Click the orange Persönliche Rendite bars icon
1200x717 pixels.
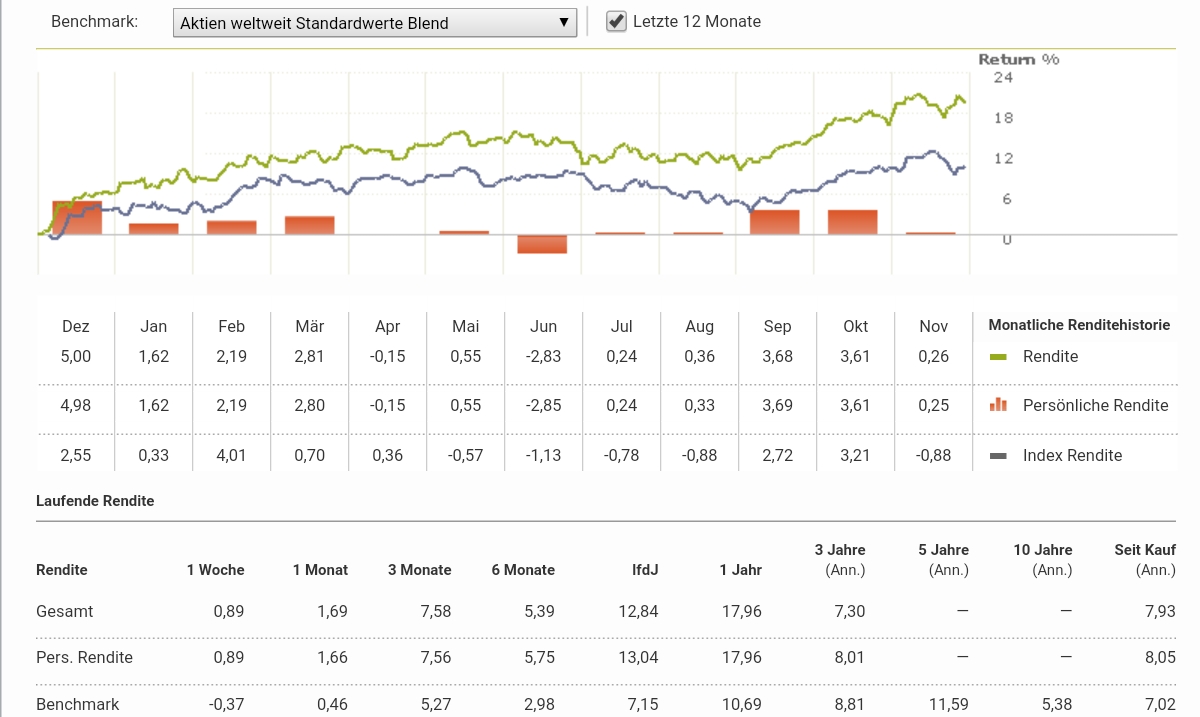997,405
